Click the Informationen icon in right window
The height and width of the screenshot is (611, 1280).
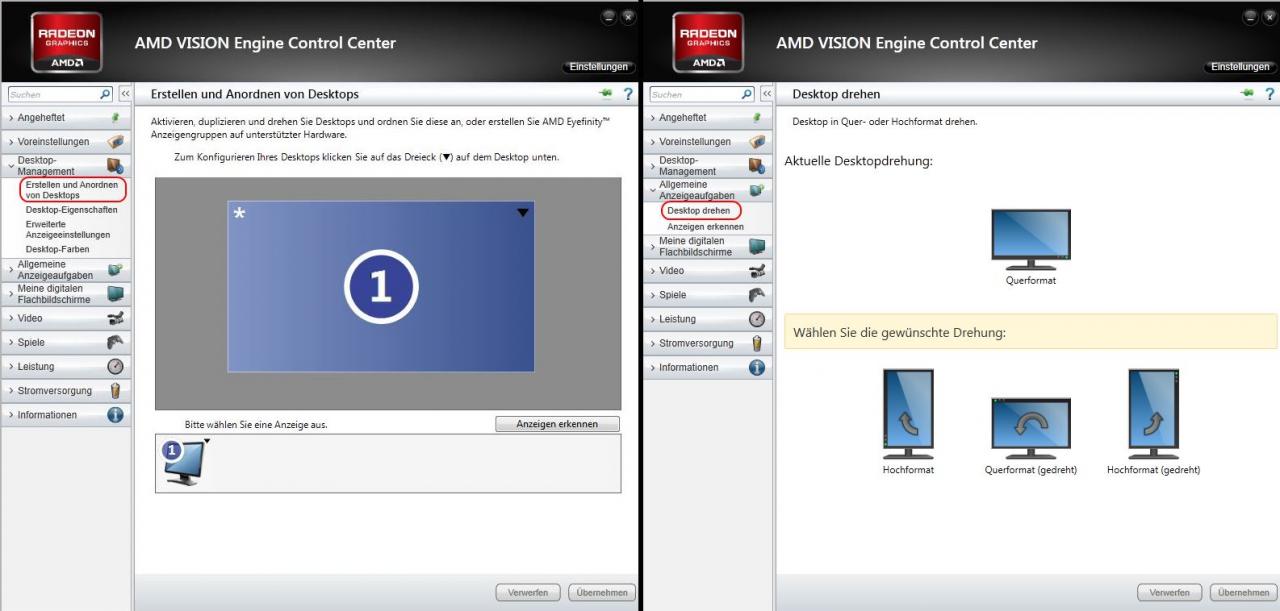pos(757,367)
